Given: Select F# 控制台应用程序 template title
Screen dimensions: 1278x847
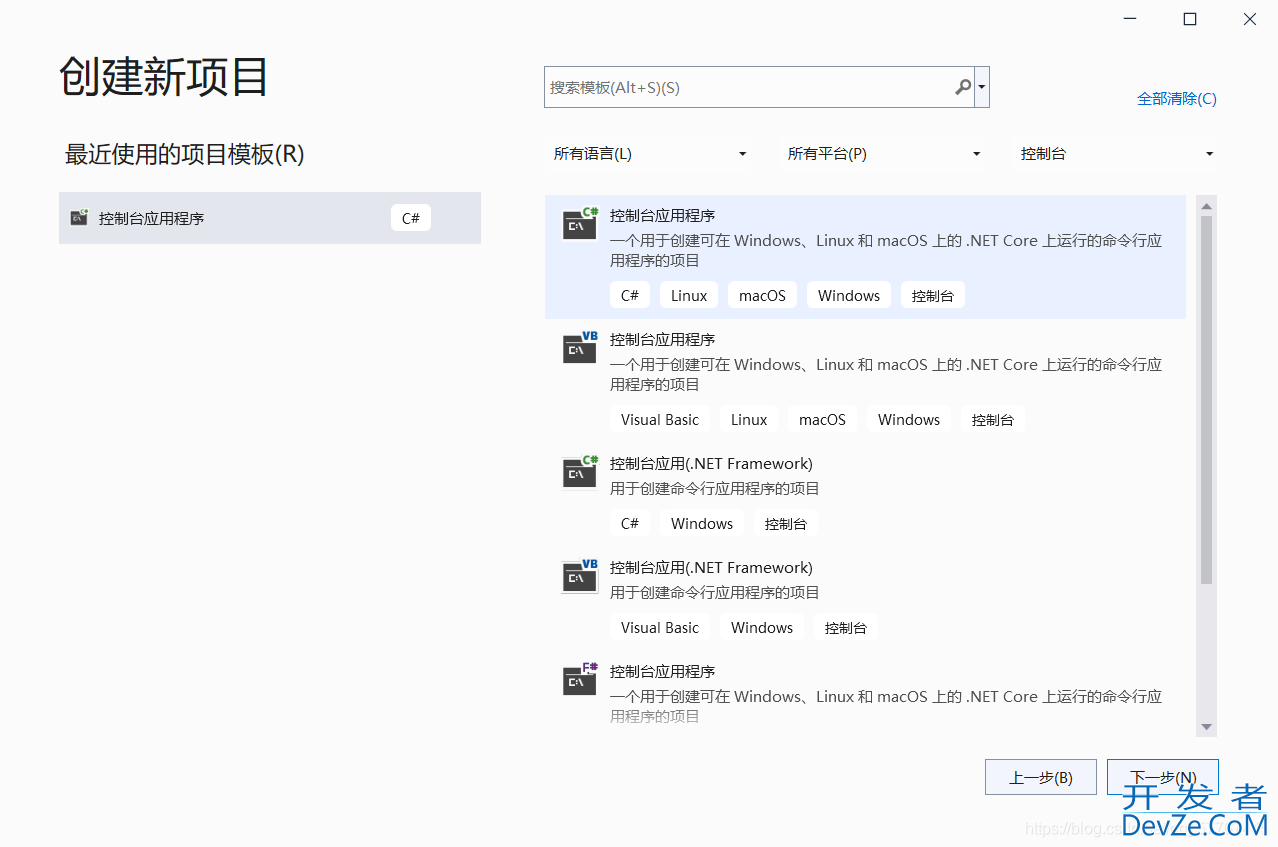Looking at the screenshot, I should [662, 672].
